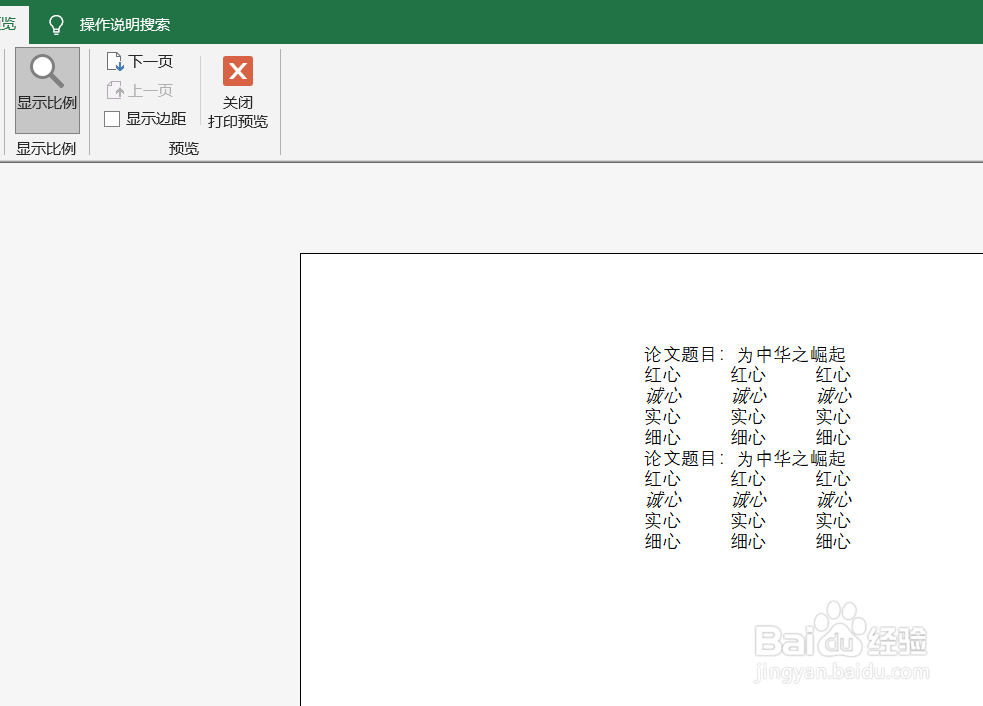Uncheck the margins display box

pyautogui.click(x=111, y=118)
